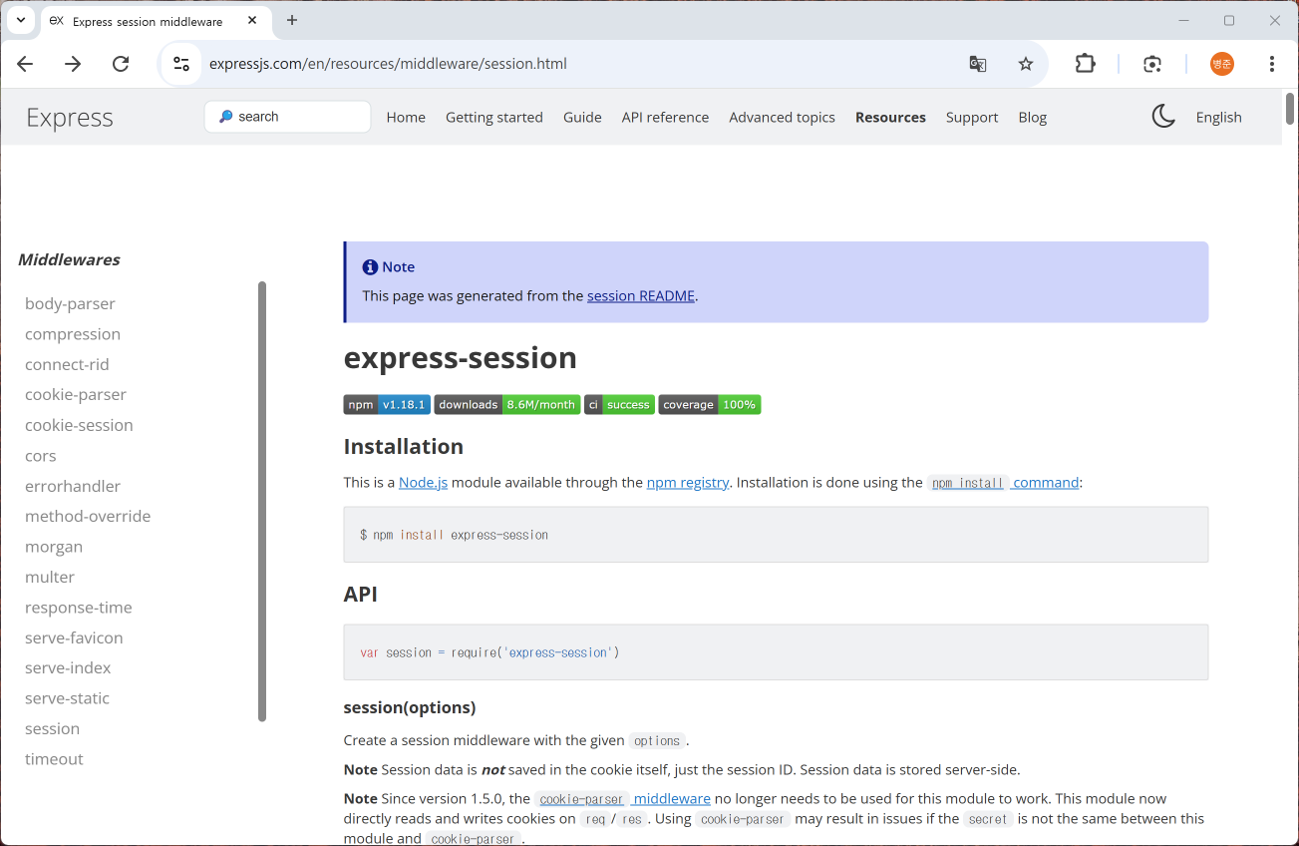The image size is (1299, 846).
Task: Open Chrome's three-dot menu
Action: (1272, 64)
